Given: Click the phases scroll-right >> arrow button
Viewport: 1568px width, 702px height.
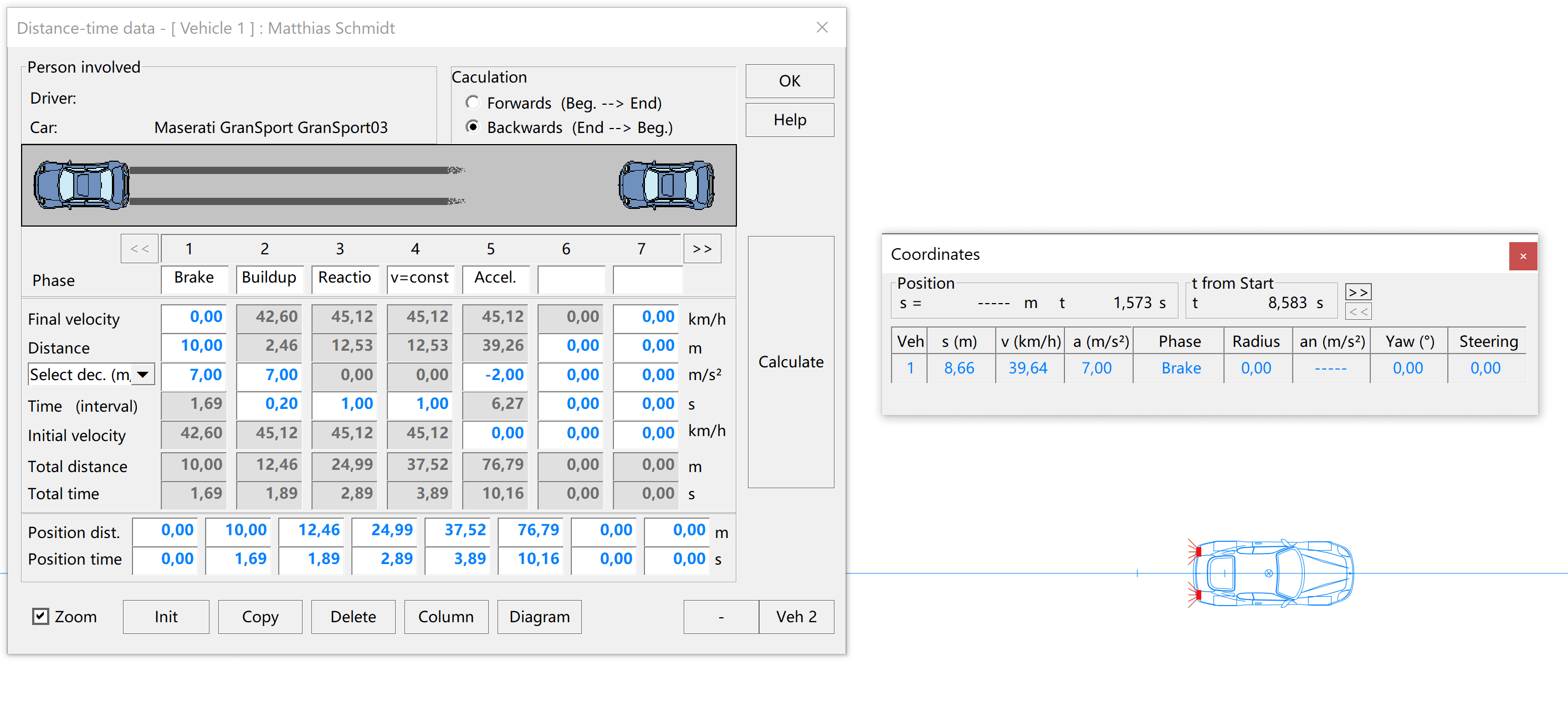Looking at the screenshot, I should [x=702, y=248].
